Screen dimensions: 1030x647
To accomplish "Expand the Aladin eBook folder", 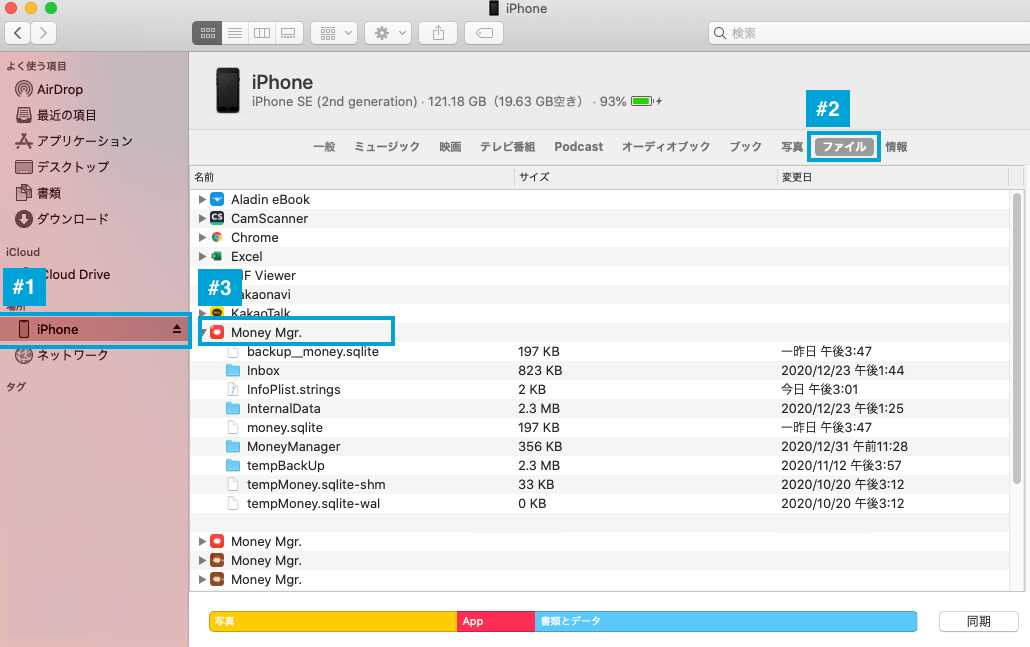I will pyautogui.click(x=202, y=199).
